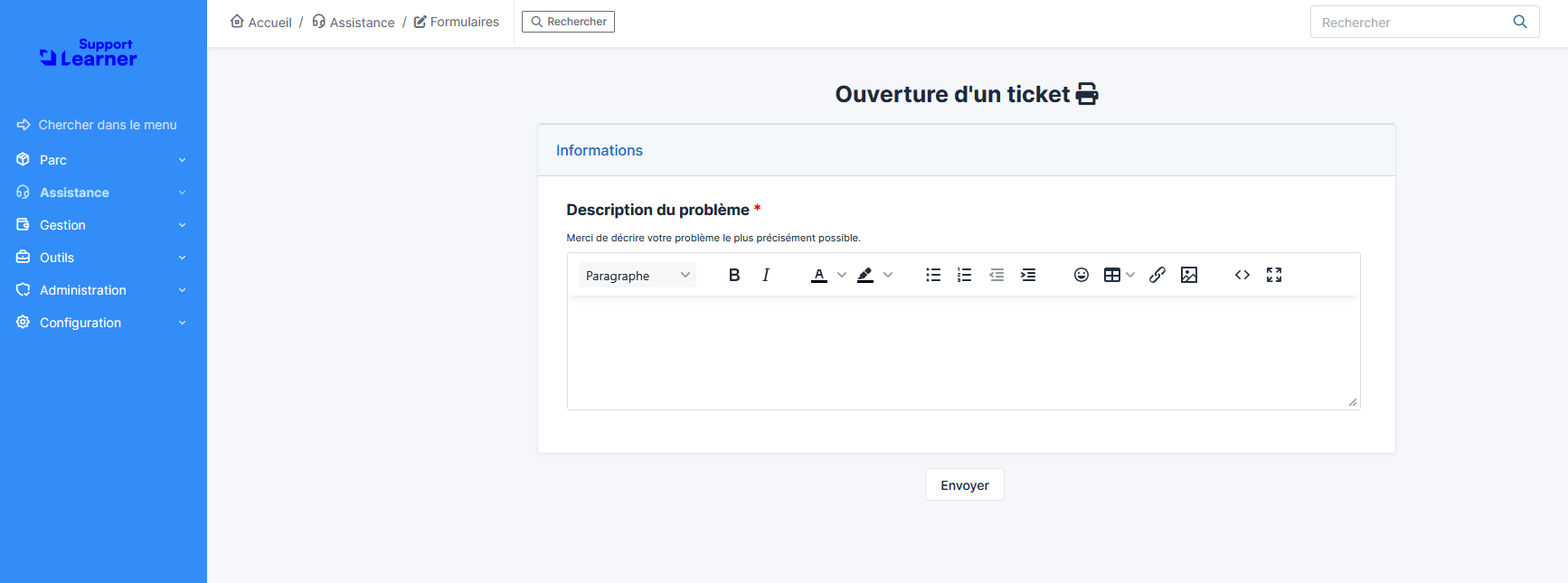Insert a bulleted list

pyautogui.click(x=933, y=275)
